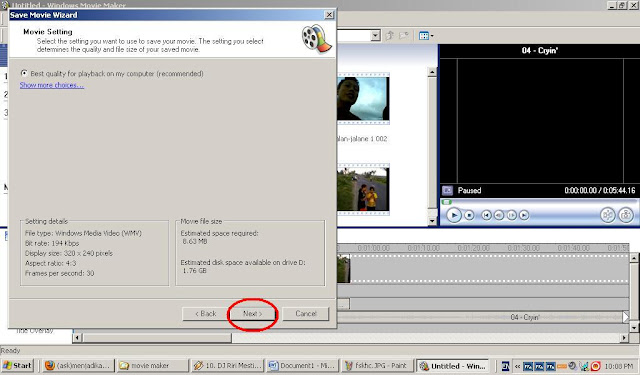Image resolution: width=640 pixels, height=375 pixels.
Task: Click the Ready status bar text
Action: tap(11, 350)
